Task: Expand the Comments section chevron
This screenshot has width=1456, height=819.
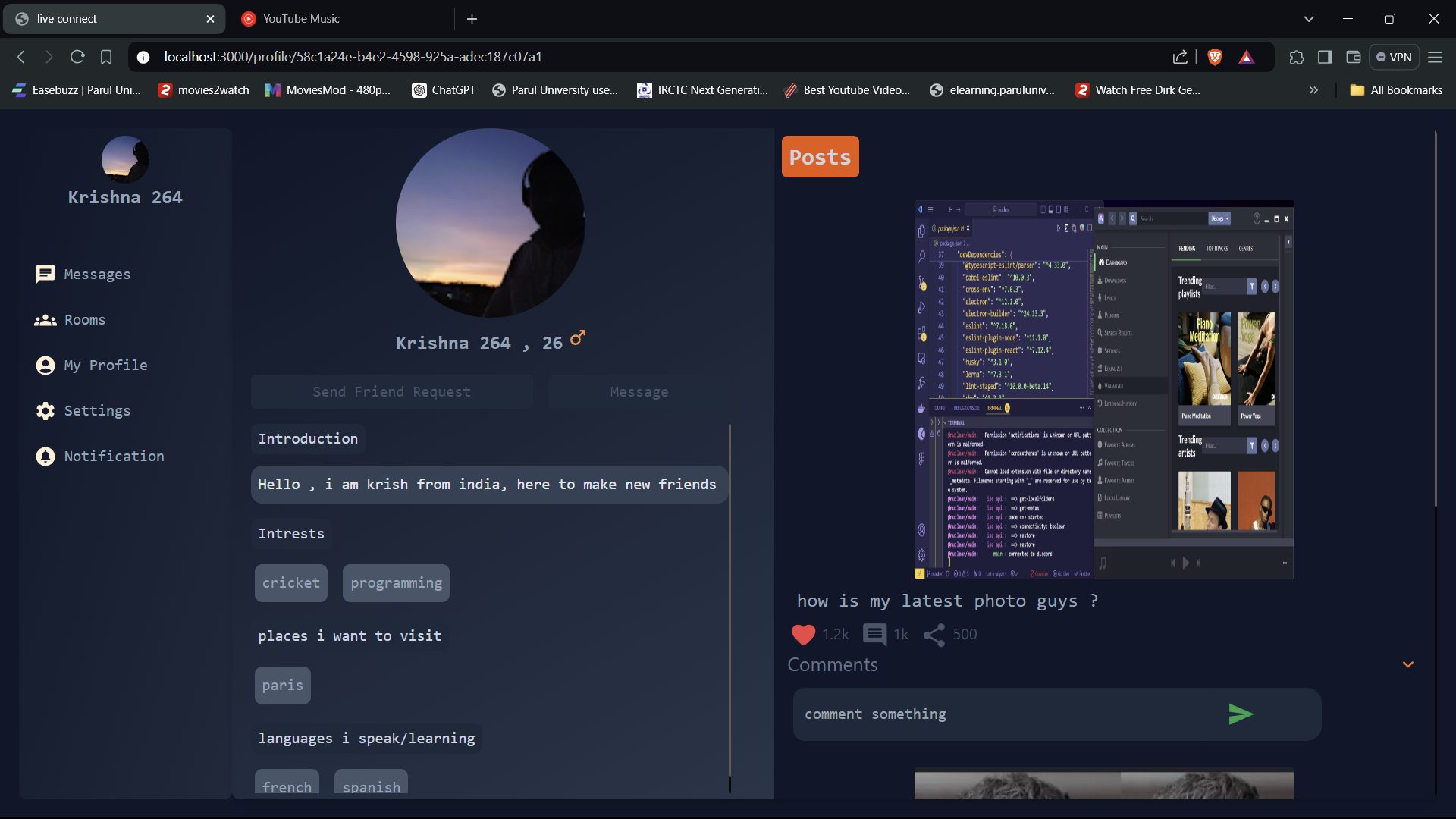Action: pos(1408,664)
